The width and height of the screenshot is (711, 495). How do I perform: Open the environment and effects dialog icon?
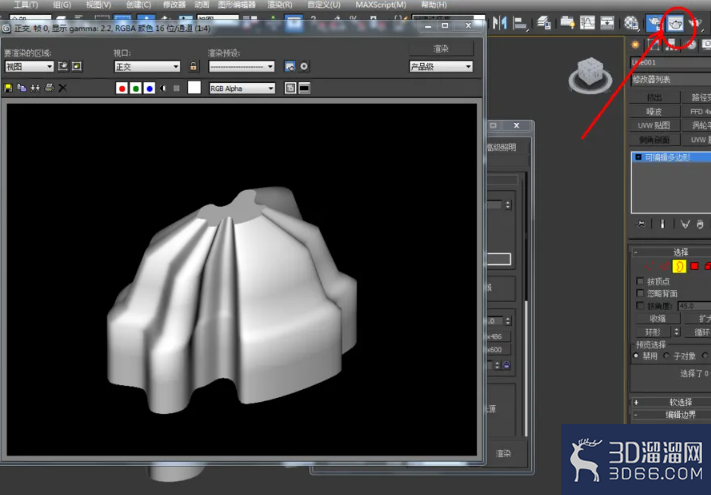[x=304, y=67]
